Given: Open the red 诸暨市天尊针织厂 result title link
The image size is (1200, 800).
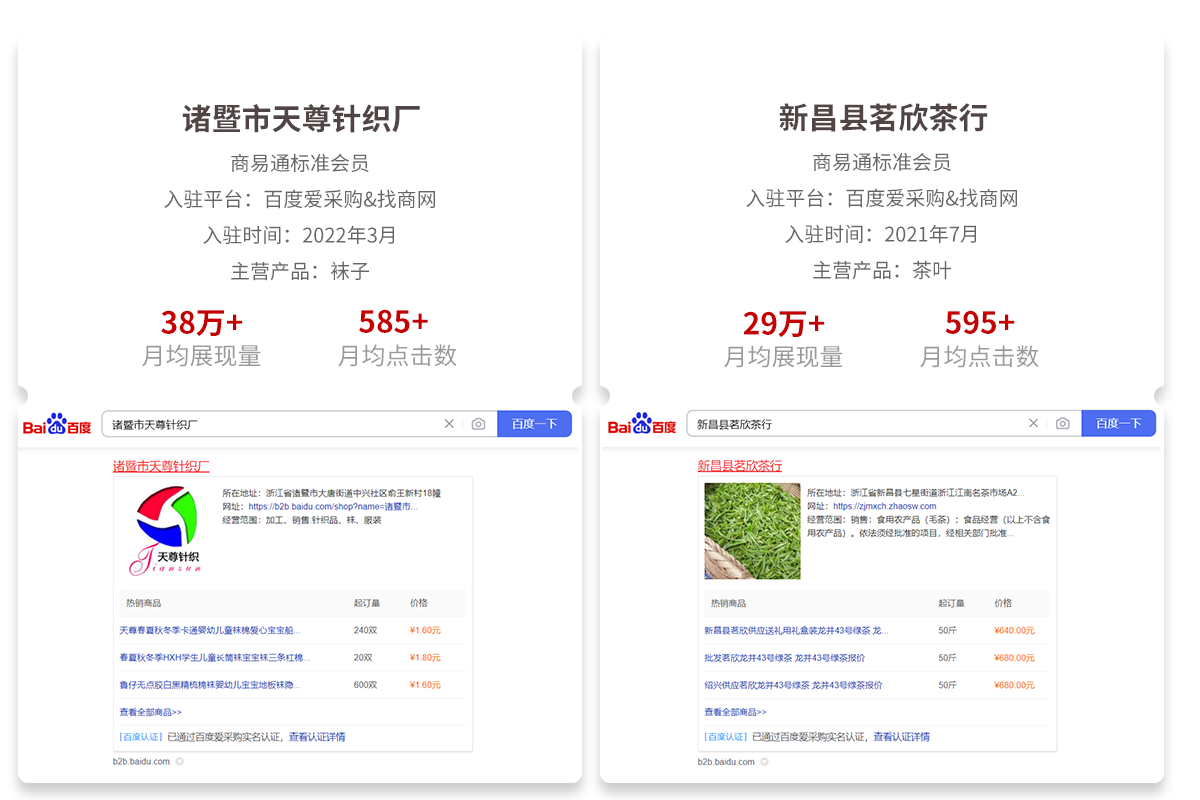Looking at the screenshot, I should click(x=161, y=466).
